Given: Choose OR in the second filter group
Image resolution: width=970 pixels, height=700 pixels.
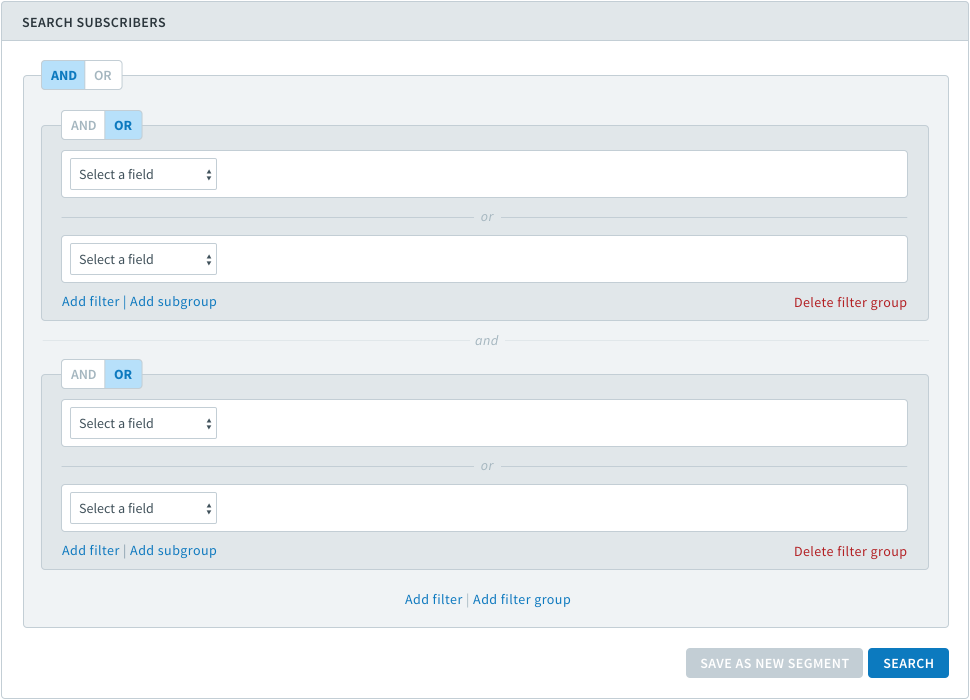Looking at the screenshot, I should pyautogui.click(x=123, y=375).
